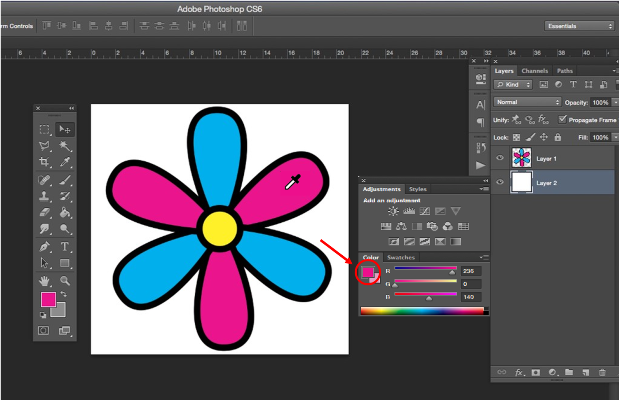Image resolution: width=619 pixels, height=400 pixels.
Task: Toggle visibility of Layer 2
Action: [500, 183]
